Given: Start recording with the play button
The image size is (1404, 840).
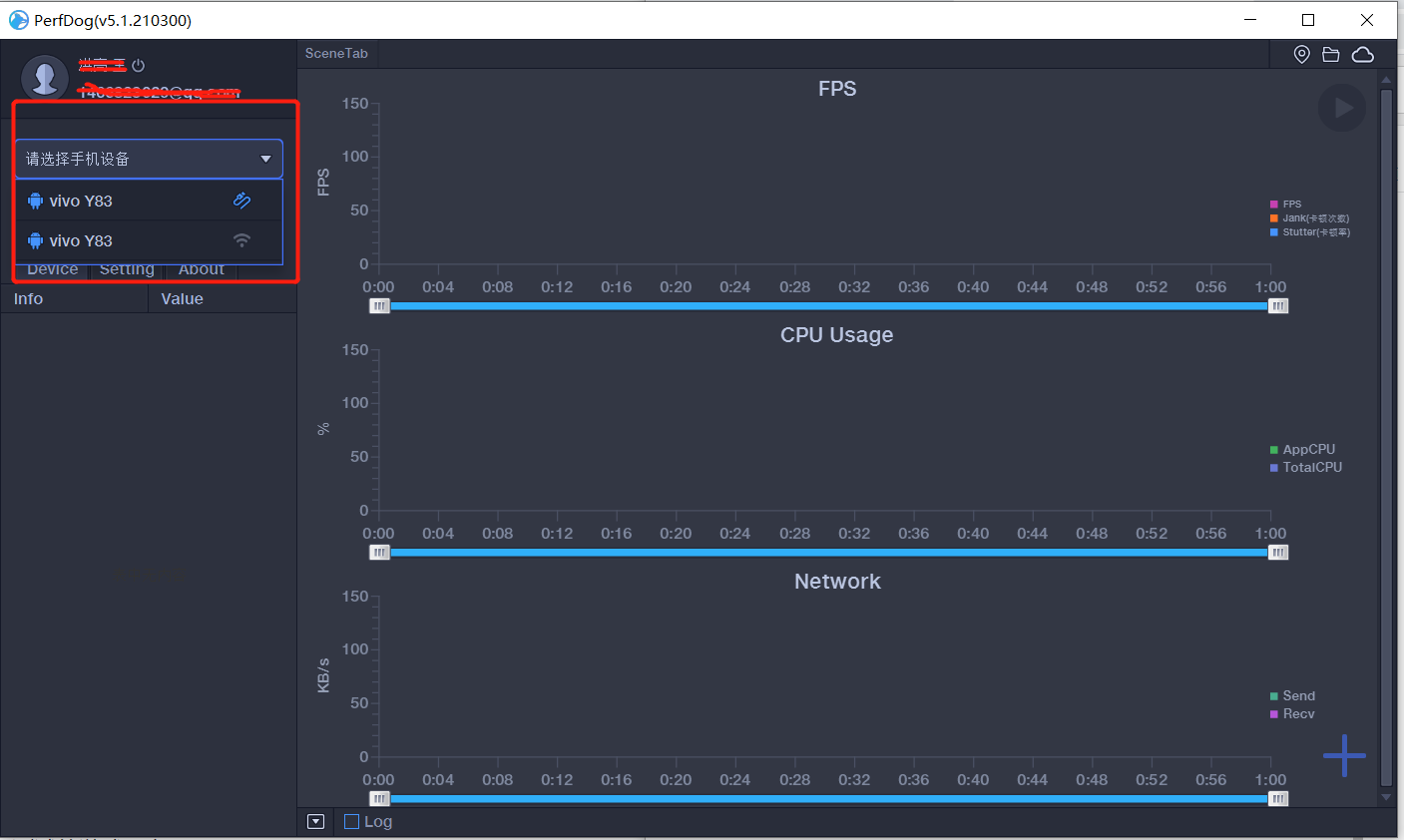Looking at the screenshot, I should tap(1342, 108).
